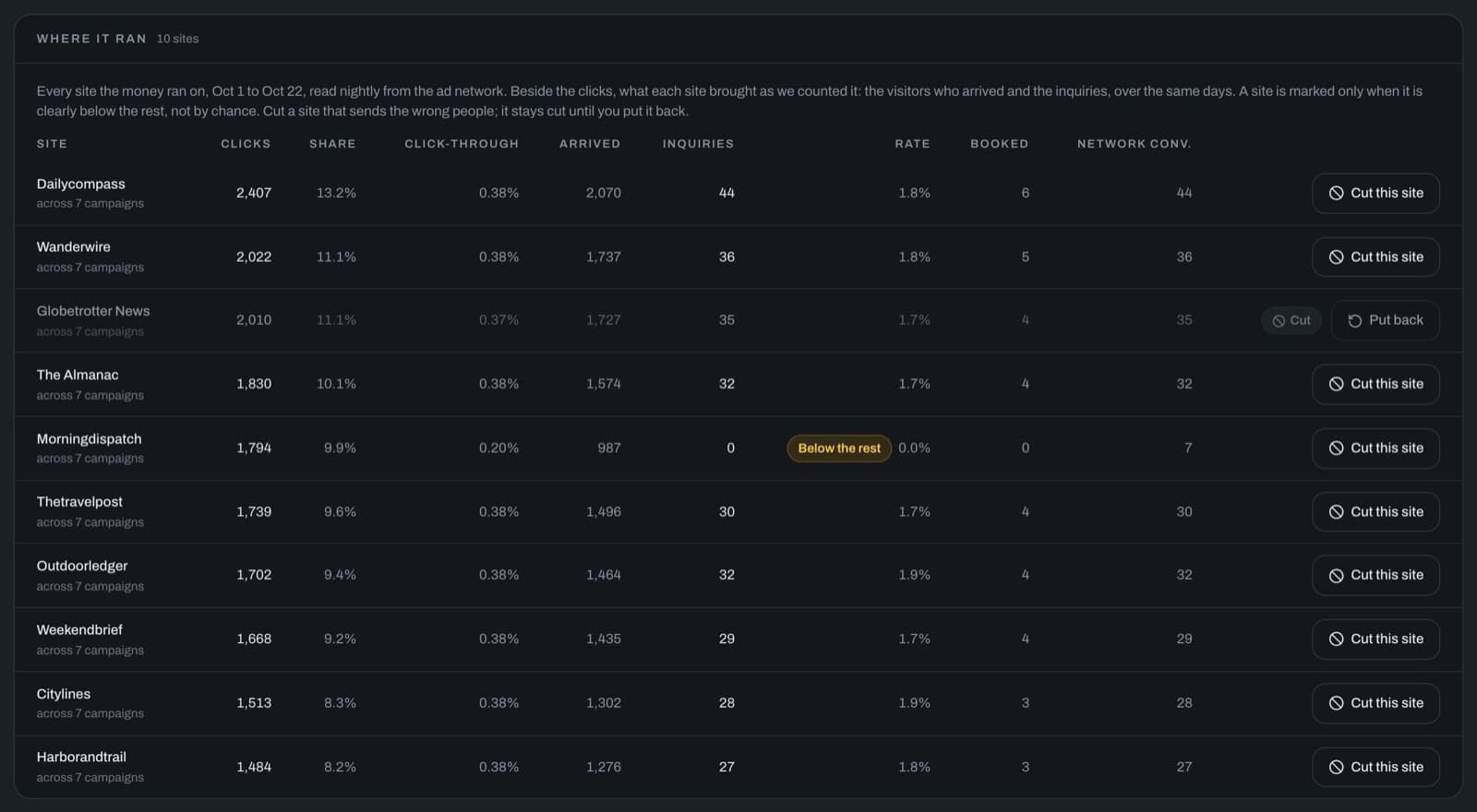Click the Morningdispatch site name
This screenshot has height=812, width=1477.
pyautogui.click(x=90, y=438)
